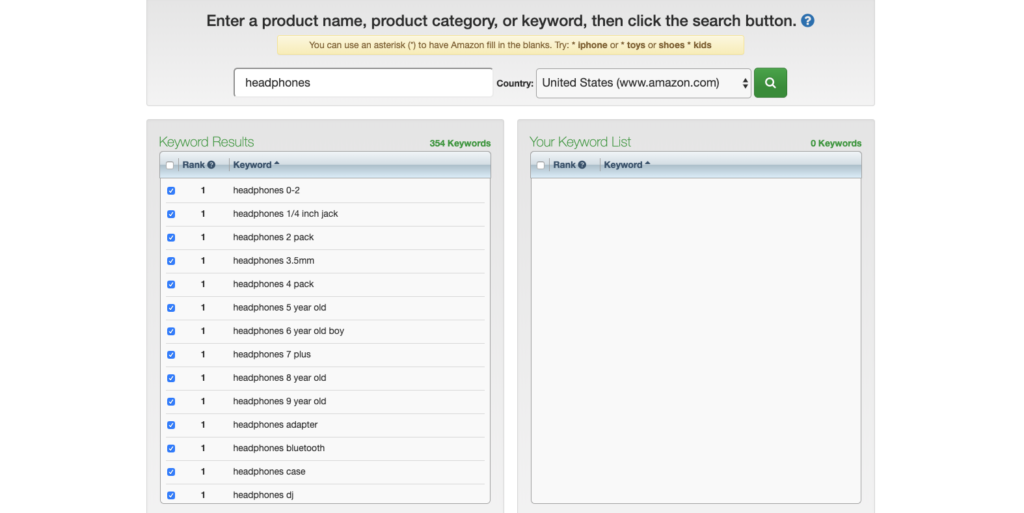Image resolution: width=1024 pixels, height=513 pixels.
Task: Click the search field containing "headphones"
Action: (x=363, y=83)
